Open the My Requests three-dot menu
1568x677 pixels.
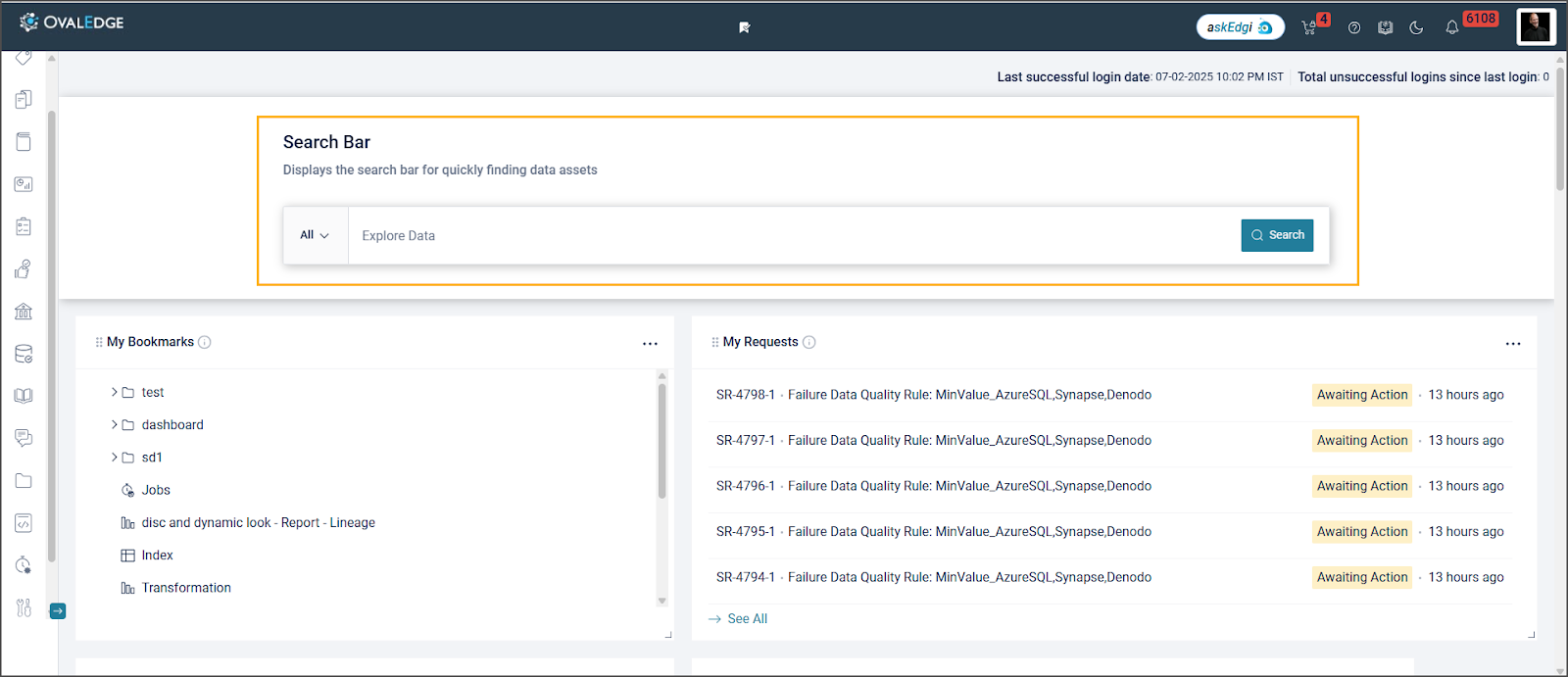pos(1513,344)
